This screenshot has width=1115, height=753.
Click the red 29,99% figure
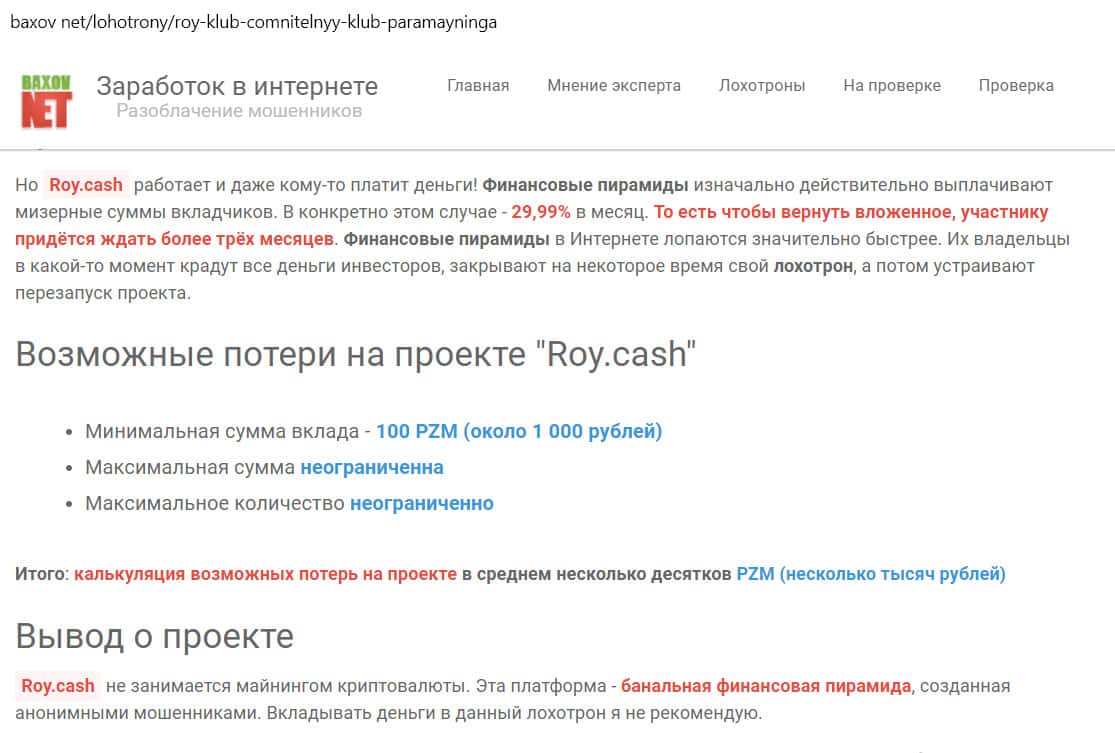(540, 212)
